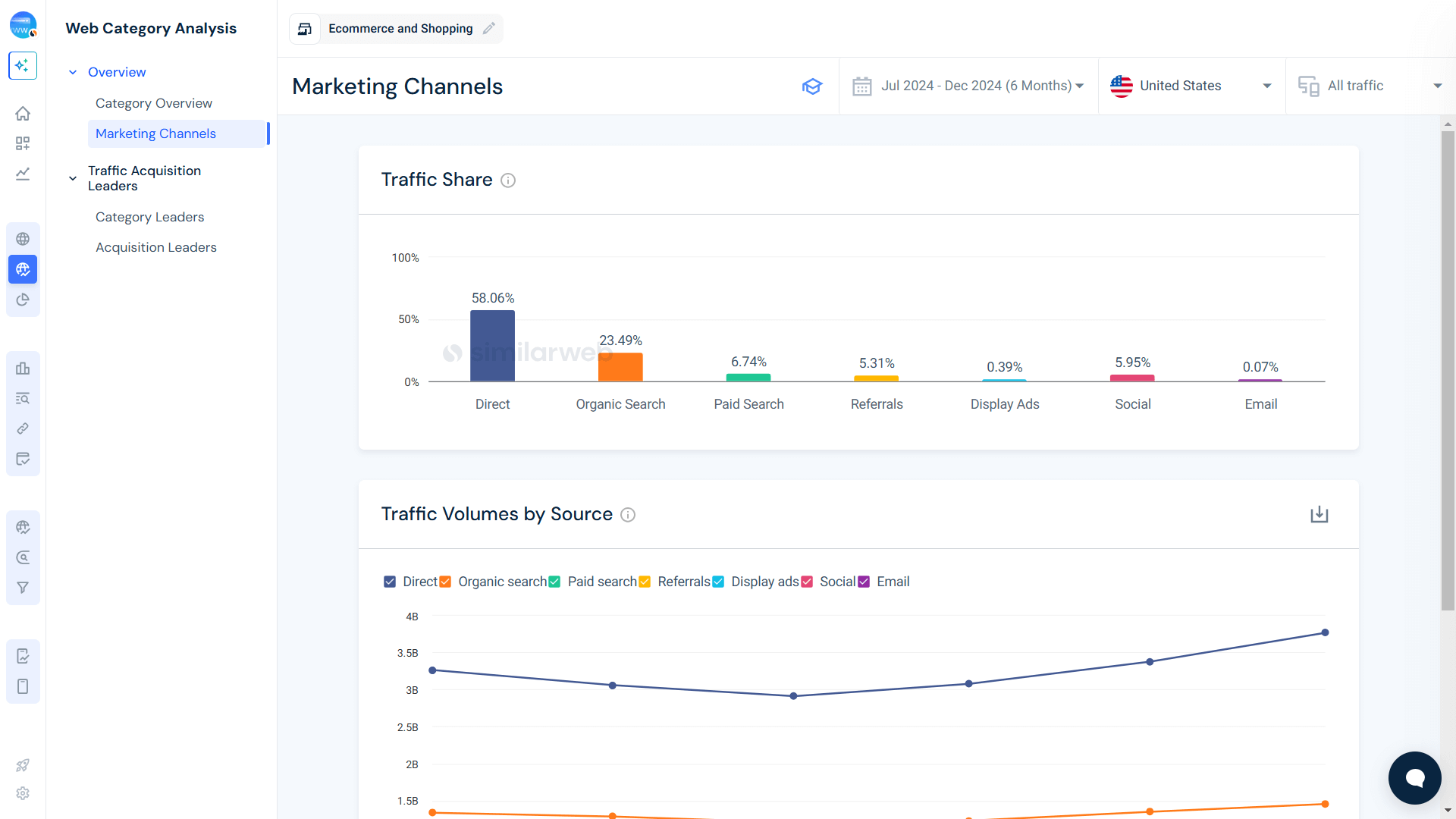Go to Category Overview section
The height and width of the screenshot is (819, 1456).
(154, 103)
